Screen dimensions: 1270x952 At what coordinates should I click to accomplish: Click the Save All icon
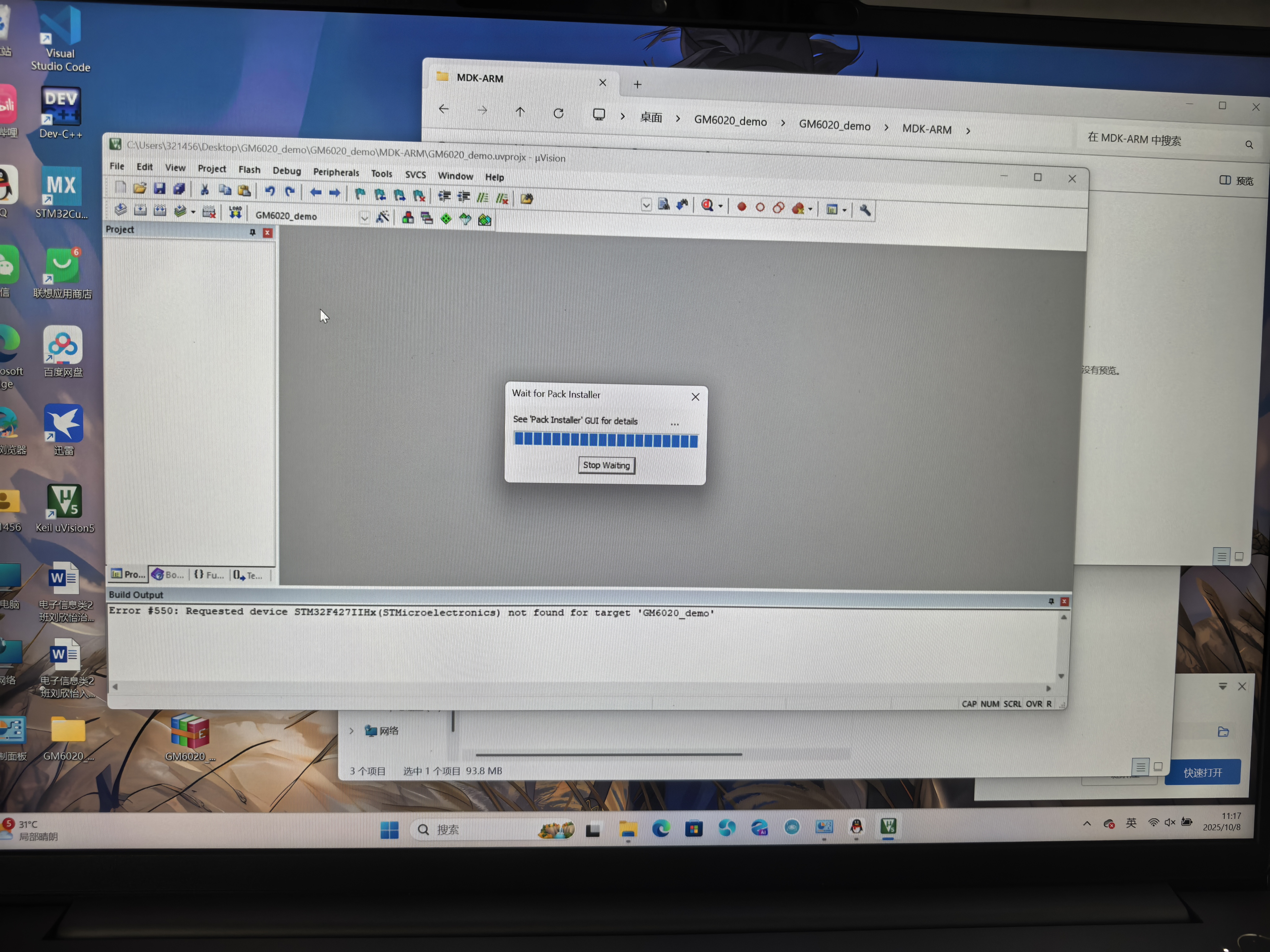pos(179,189)
